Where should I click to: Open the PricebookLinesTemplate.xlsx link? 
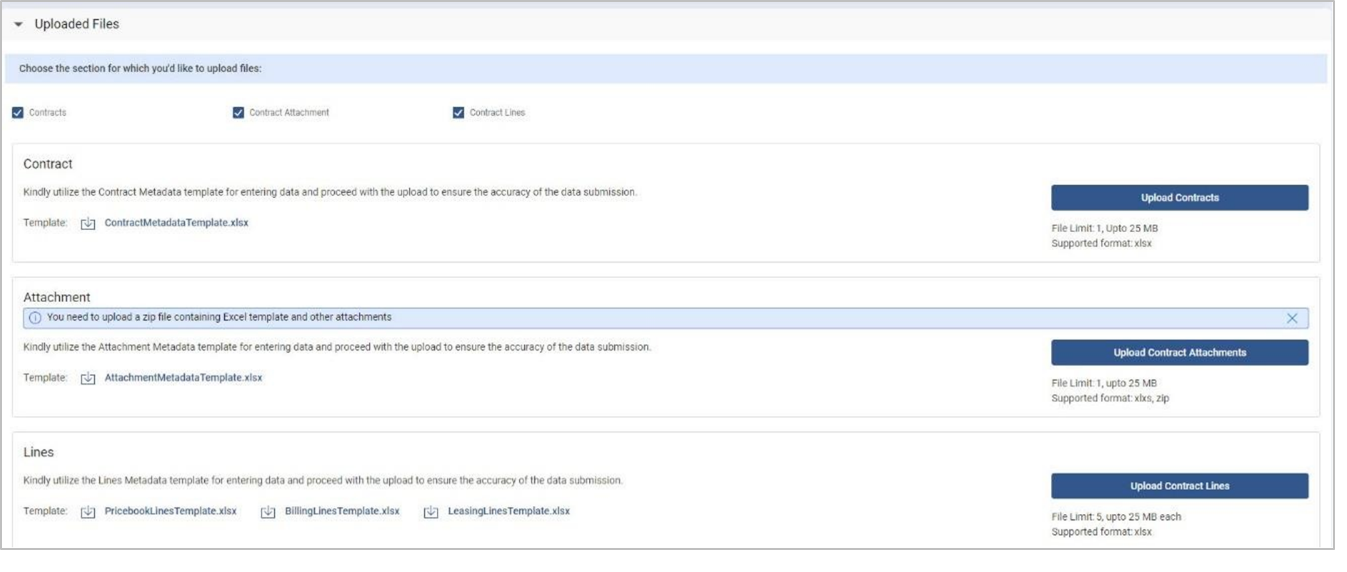coord(170,511)
